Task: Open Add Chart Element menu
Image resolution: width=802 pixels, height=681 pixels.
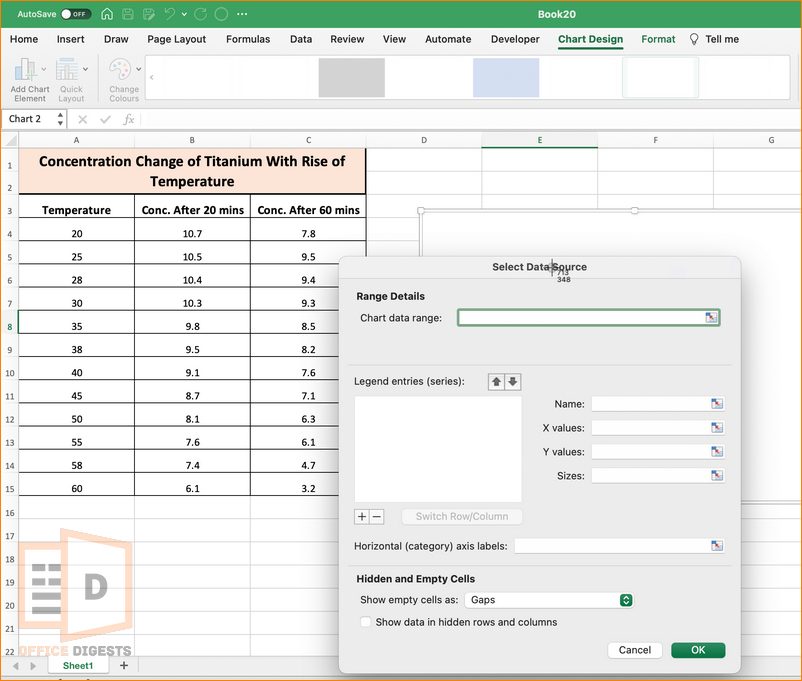Action: pyautogui.click(x=30, y=80)
